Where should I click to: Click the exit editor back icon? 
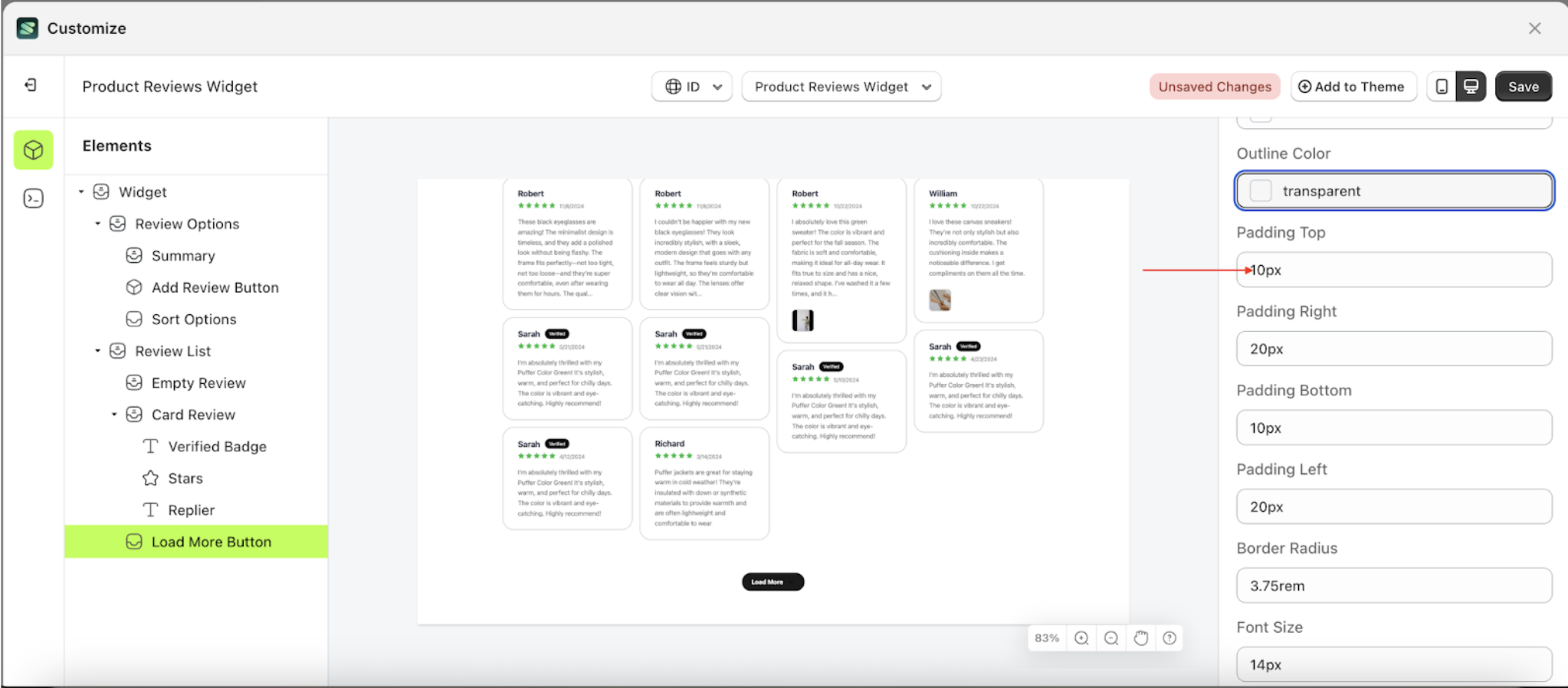coord(31,85)
